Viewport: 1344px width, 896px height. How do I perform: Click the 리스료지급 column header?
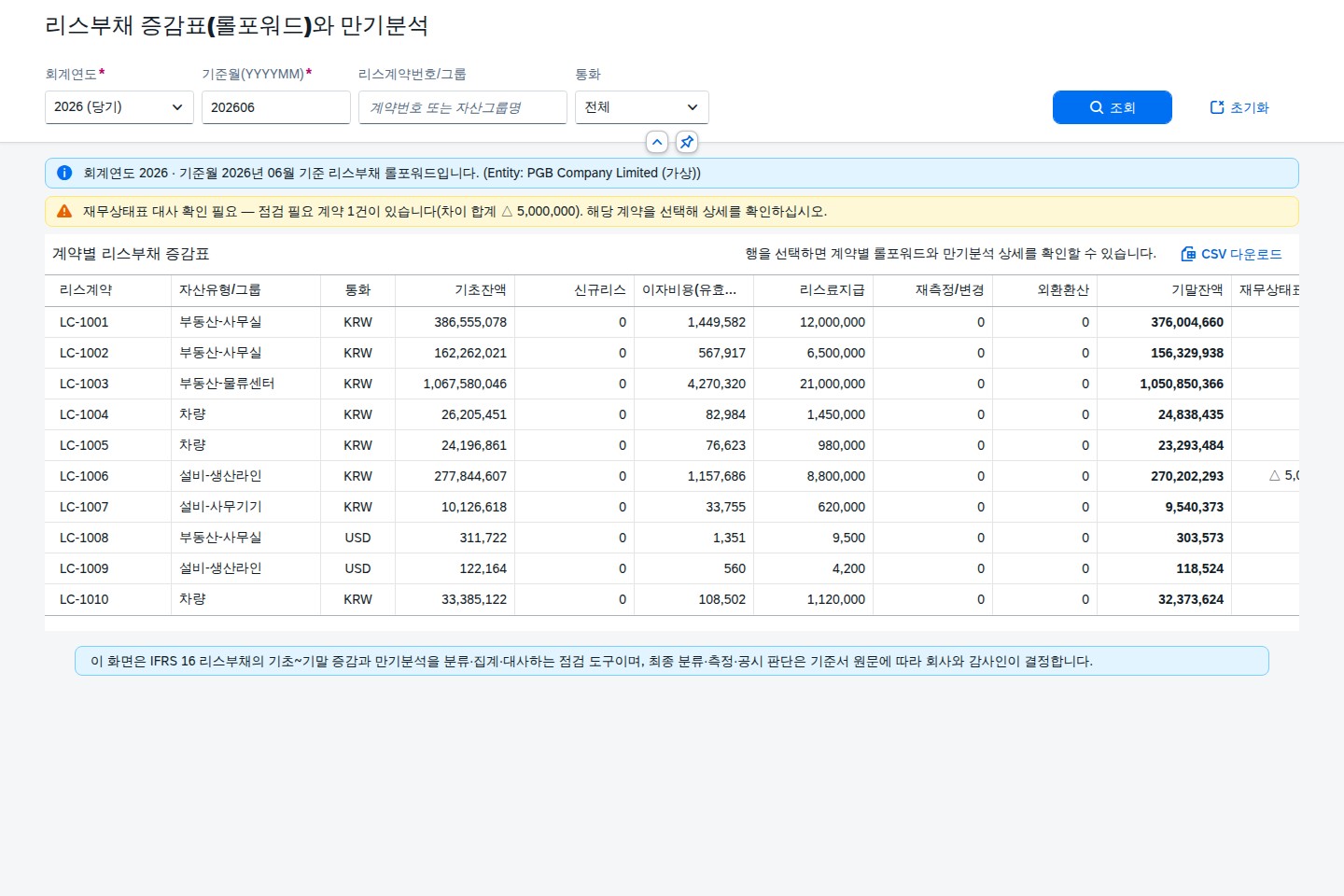(x=814, y=290)
